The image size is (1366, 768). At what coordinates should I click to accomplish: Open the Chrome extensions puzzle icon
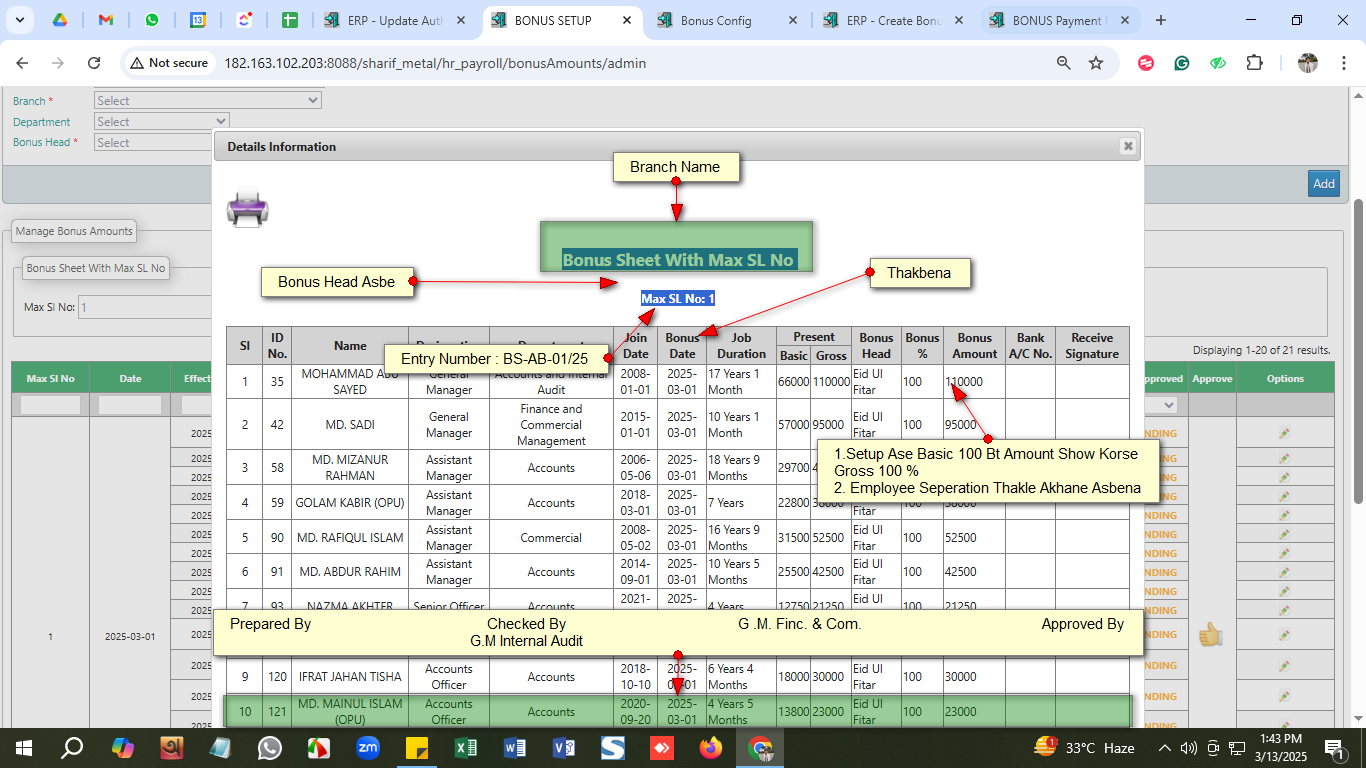click(1254, 63)
